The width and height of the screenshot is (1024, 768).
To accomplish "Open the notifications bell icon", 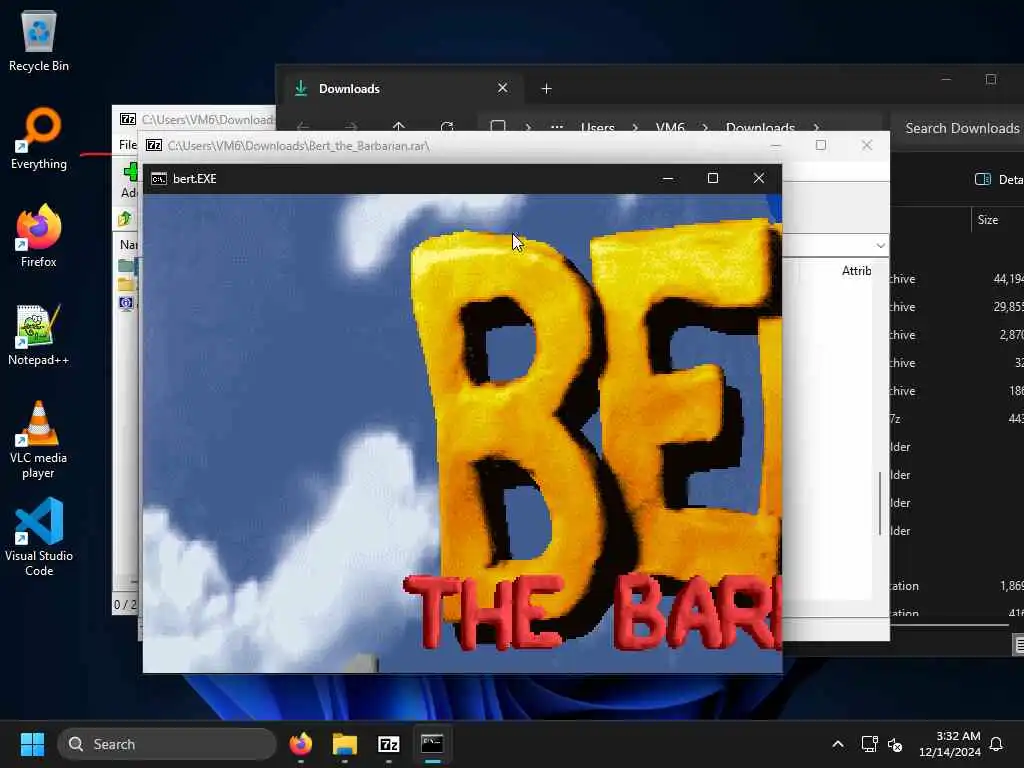I will pyautogui.click(x=997, y=744).
